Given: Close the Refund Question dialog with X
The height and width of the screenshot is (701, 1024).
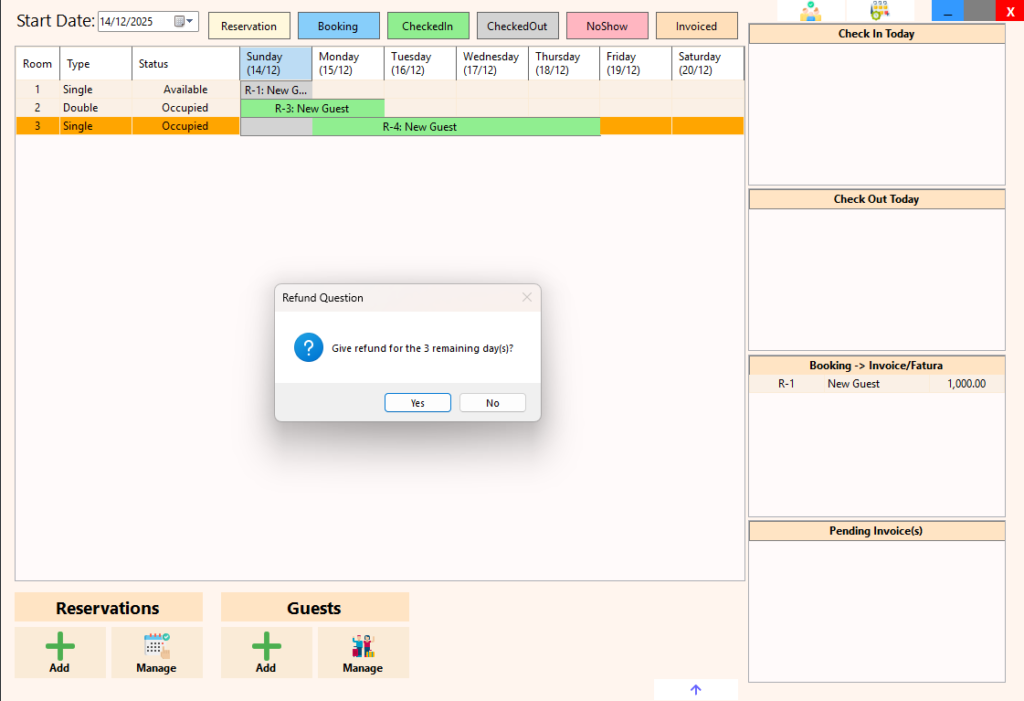Looking at the screenshot, I should [526, 297].
